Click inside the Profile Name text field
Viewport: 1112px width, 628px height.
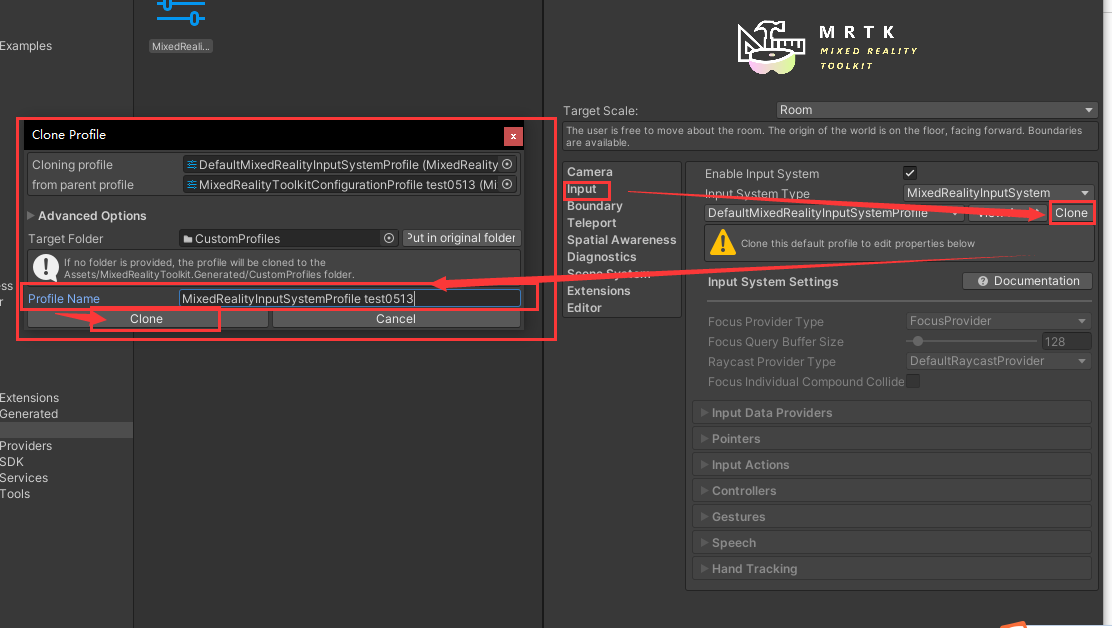pos(350,298)
